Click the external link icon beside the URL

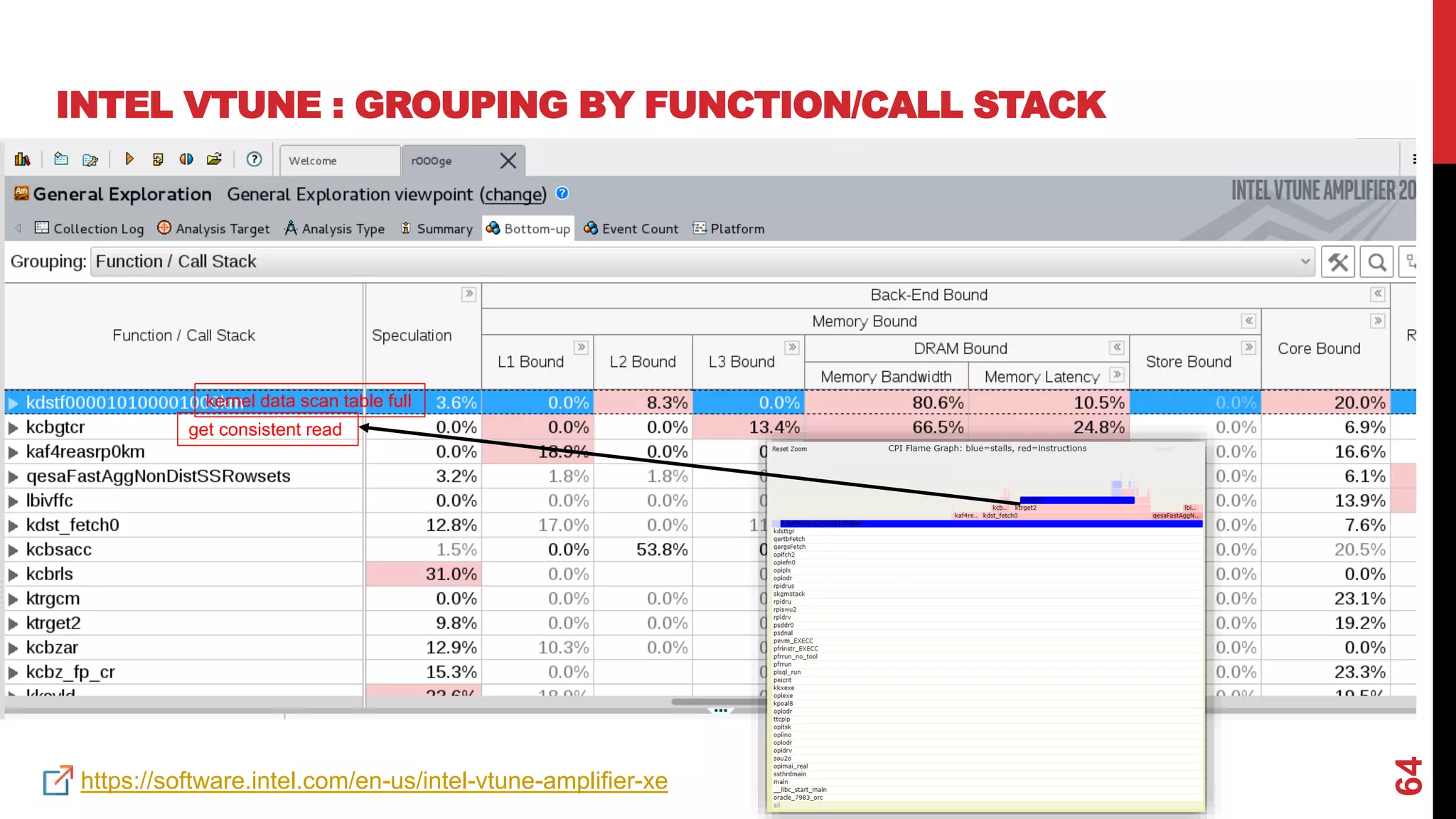pyautogui.click(x=58, y=780)
